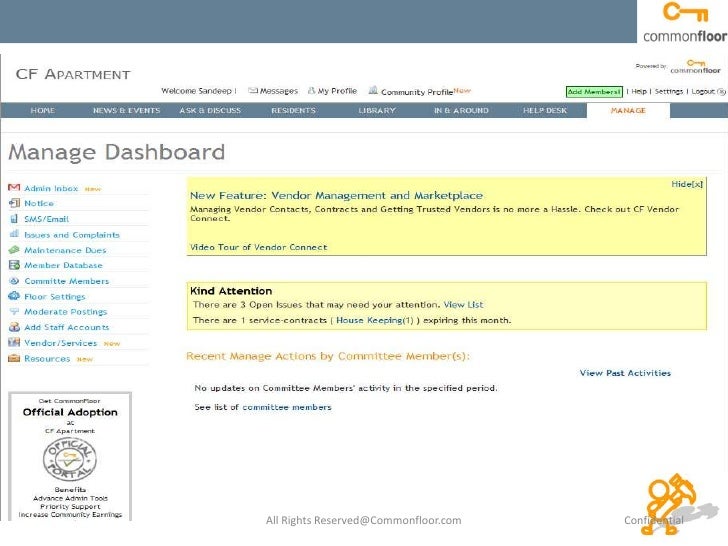
Task: Open the committee members list link
Action: pos(287,407)
